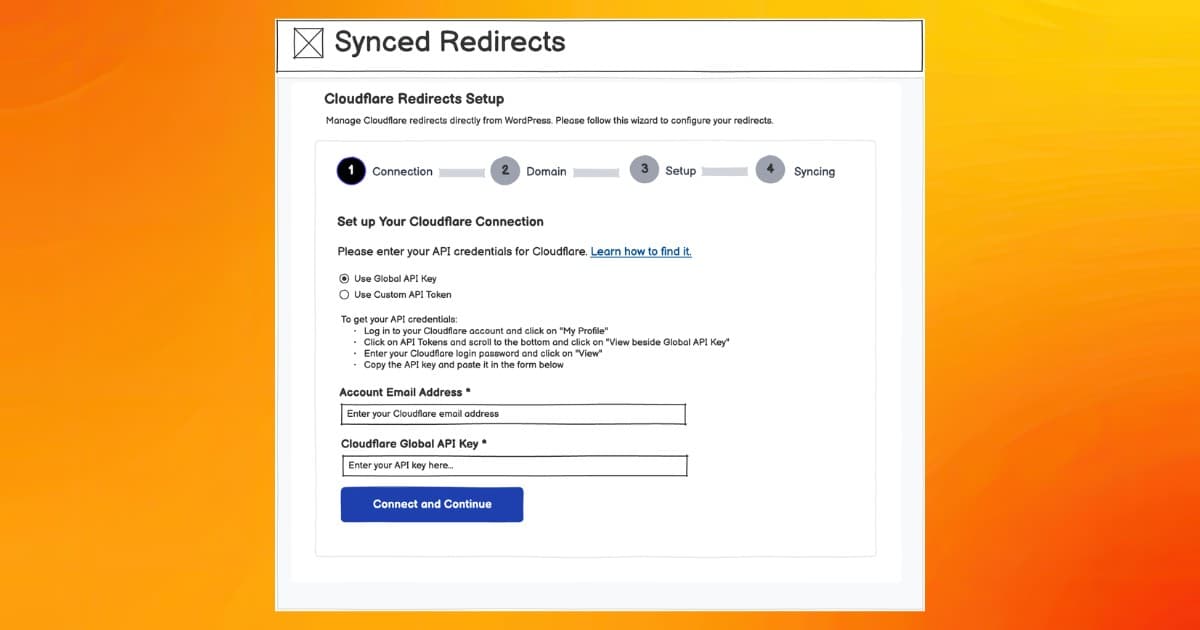Viewport: 1200px width, 630px height.
Task: Switch to the Domain step
Action: [x=546, y=172]
